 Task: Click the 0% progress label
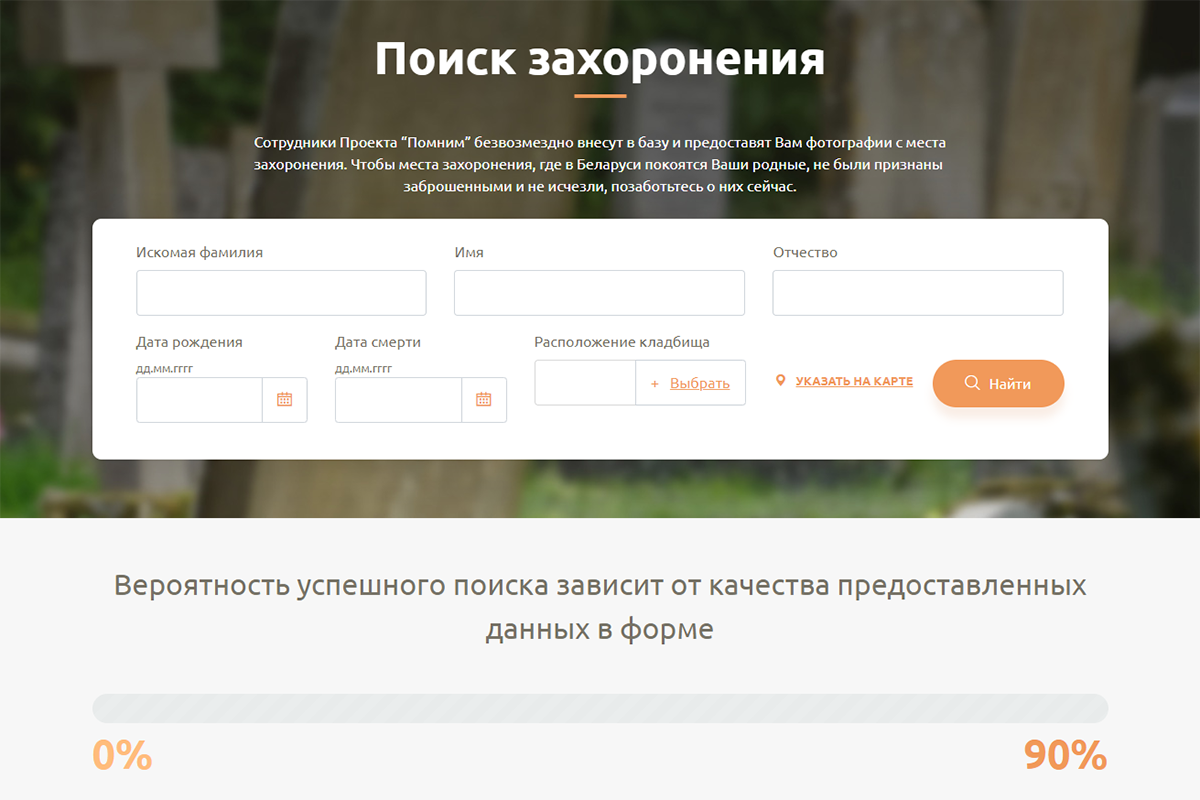(122, 756)
